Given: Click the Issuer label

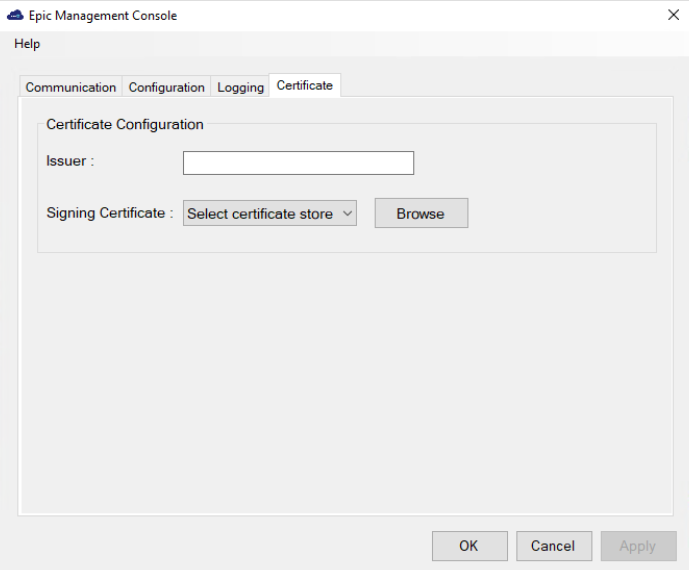Looking at the screenshot, I should (70, 161).
